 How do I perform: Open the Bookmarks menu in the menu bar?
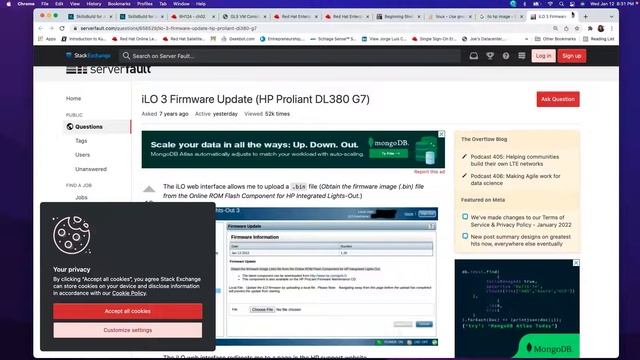click(119, 4)
